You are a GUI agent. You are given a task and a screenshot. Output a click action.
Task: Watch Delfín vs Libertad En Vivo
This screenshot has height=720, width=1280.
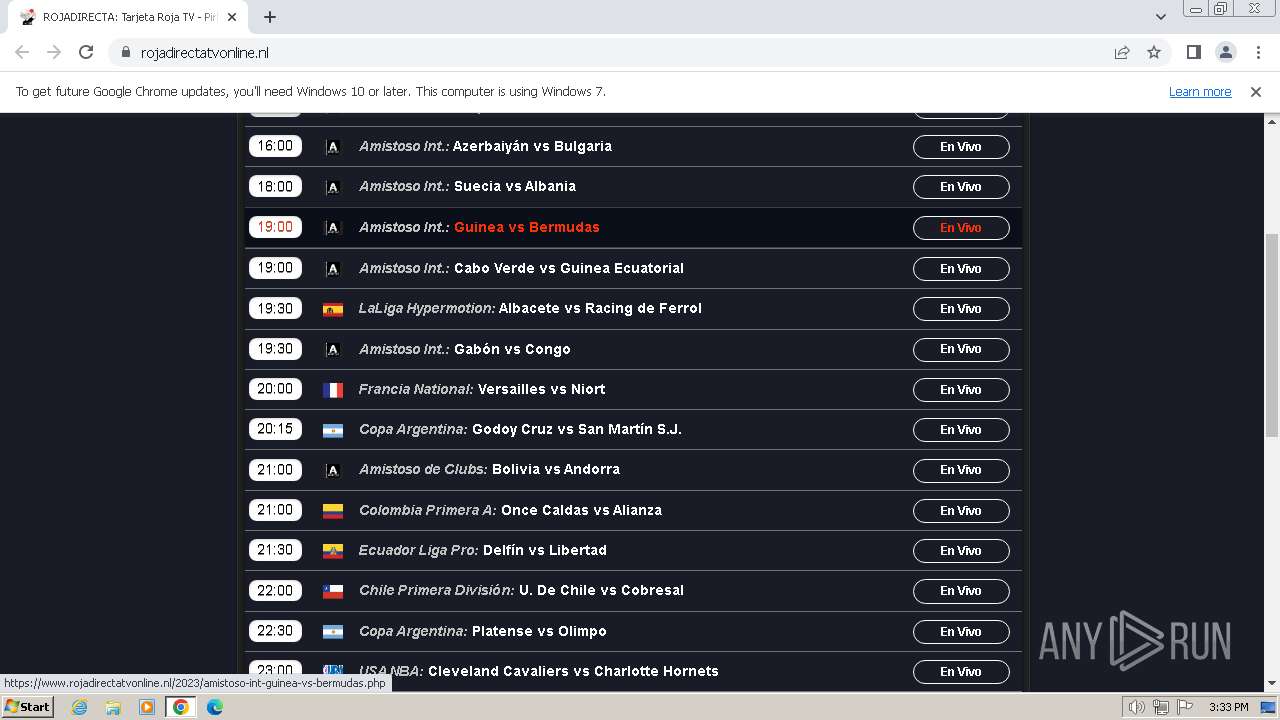961,551
